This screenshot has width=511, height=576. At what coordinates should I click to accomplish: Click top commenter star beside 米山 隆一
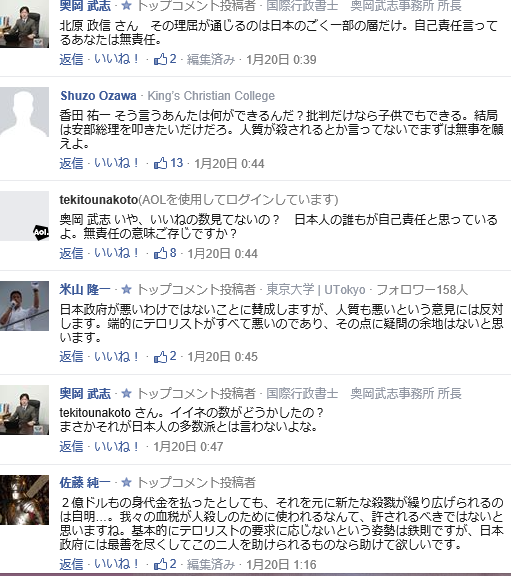tap(126, 289)
